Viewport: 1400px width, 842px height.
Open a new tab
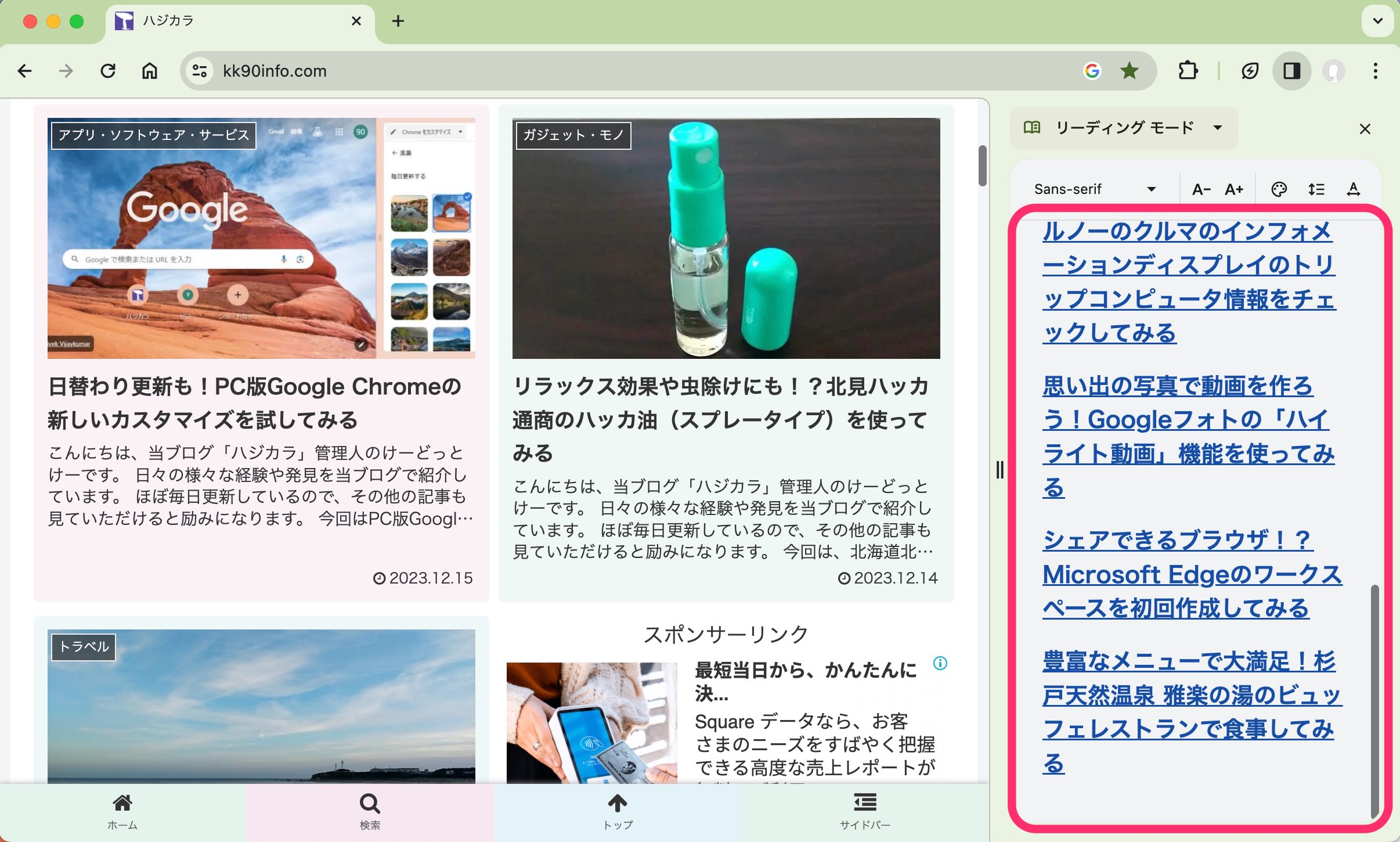(x=398, y=21)
